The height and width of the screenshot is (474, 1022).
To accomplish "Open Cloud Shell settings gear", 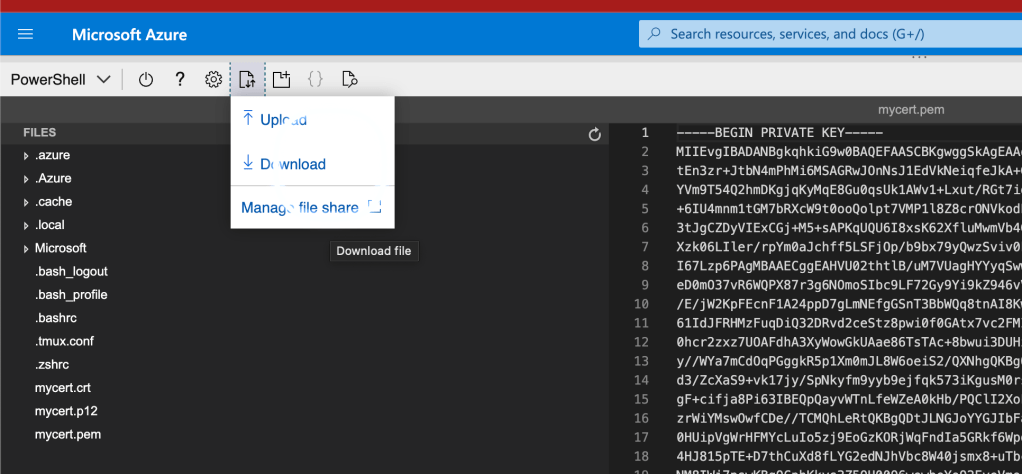I will tap(213, 80).
